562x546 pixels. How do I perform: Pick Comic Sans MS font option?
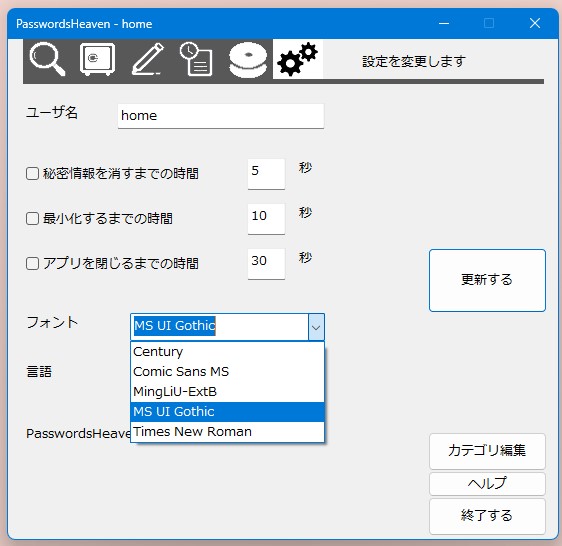pyautogui.click(x=228, y=372)
